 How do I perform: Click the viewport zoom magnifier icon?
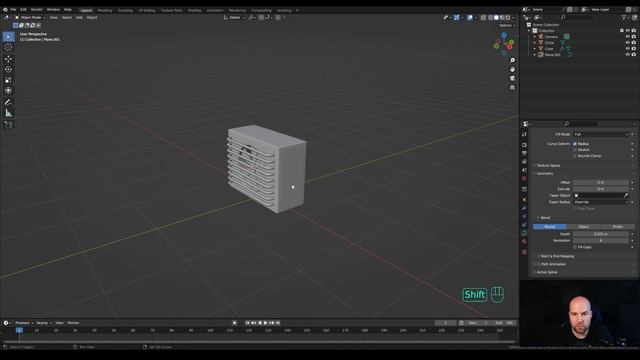click(512, 60)
